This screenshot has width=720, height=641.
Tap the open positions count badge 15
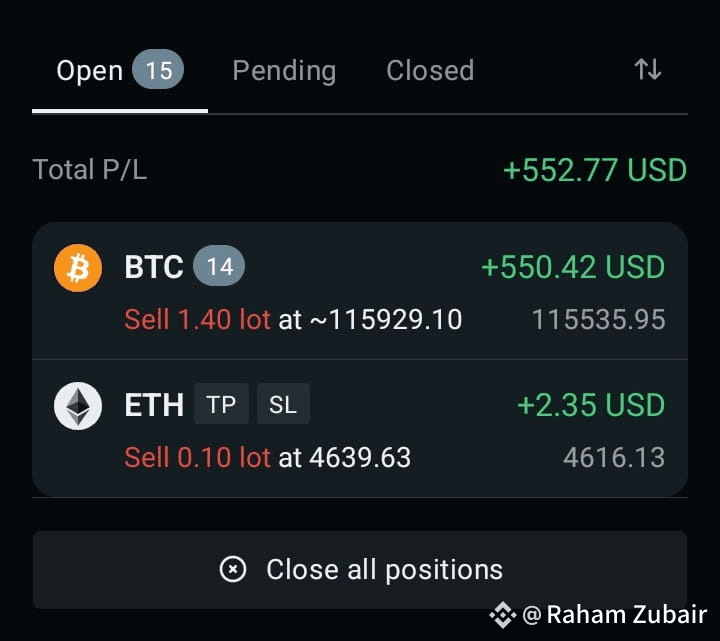(x=158, y=70)
